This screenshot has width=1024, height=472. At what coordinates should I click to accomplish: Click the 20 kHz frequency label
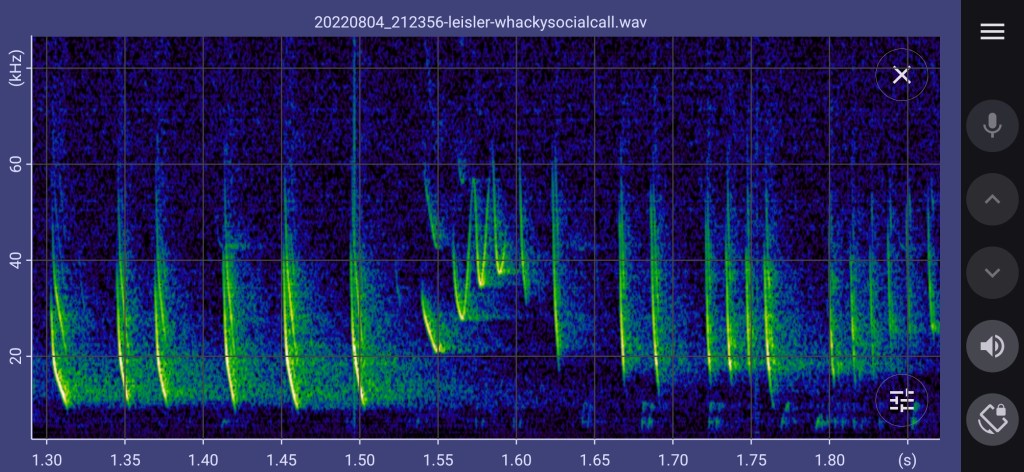[17, 356]
